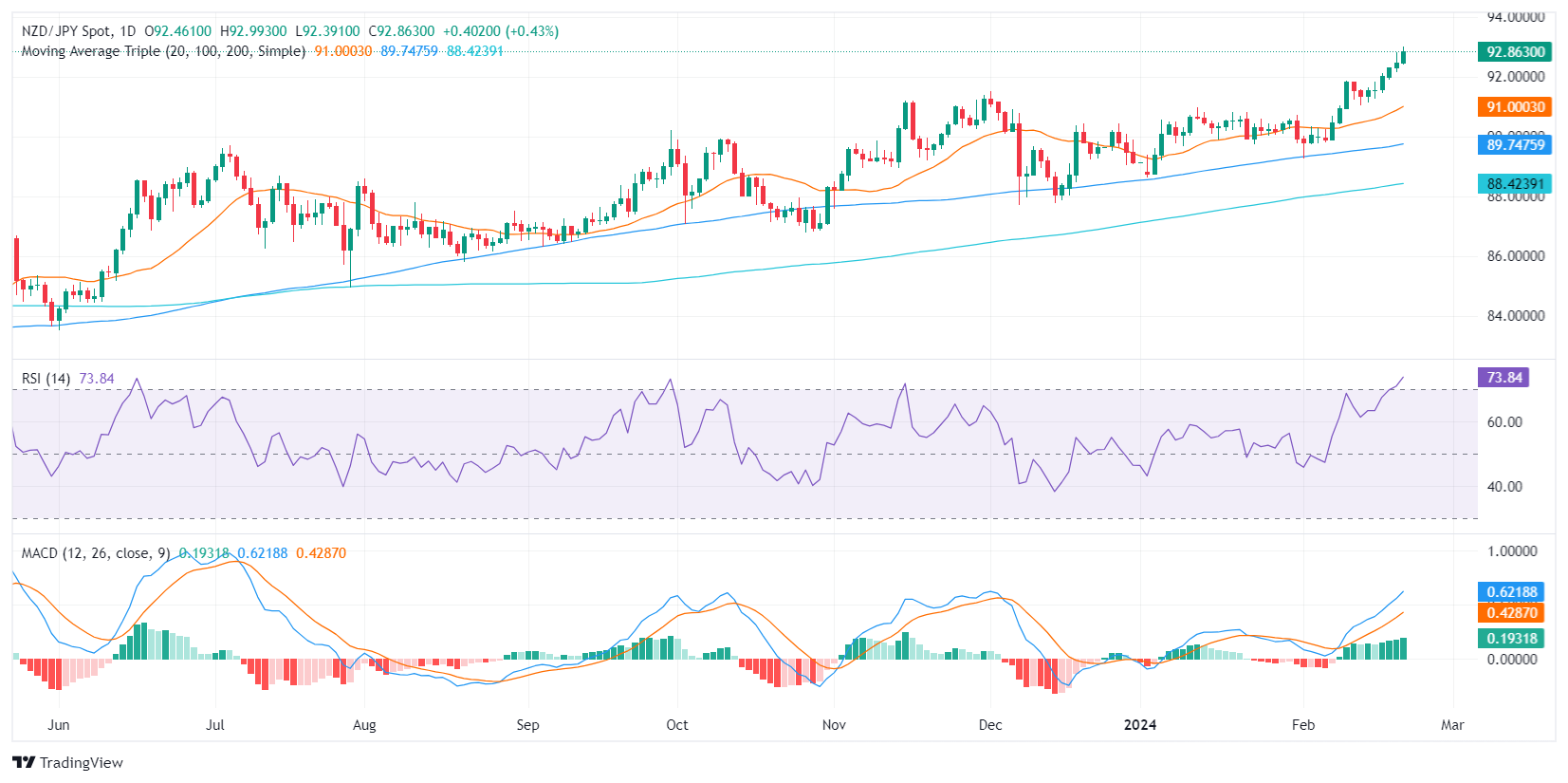Click the purple RSI 73.84 value tag

pyautogui.click(x=1503, y=378)
